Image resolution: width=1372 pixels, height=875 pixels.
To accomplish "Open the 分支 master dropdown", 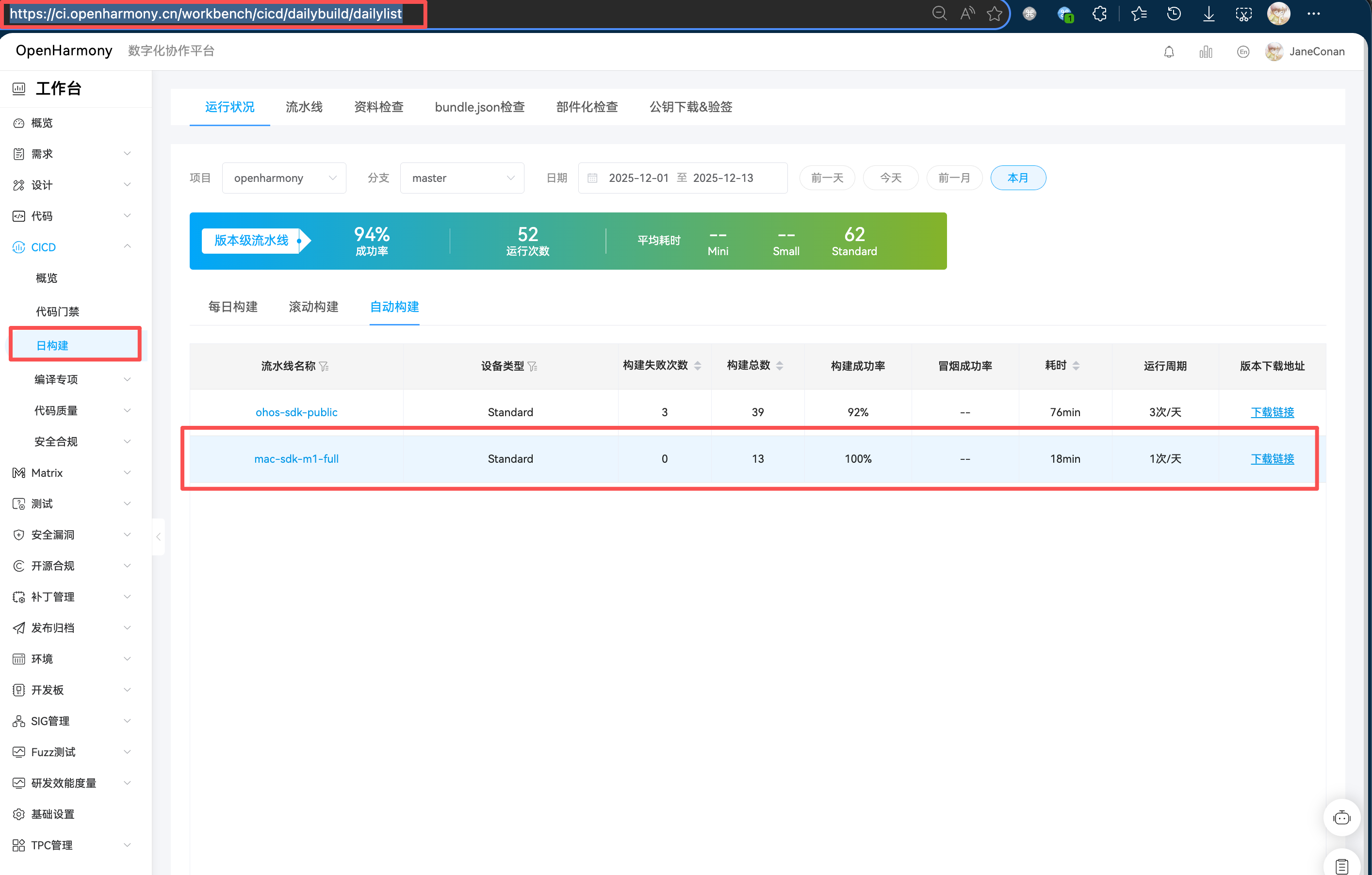I will point(461,178).
